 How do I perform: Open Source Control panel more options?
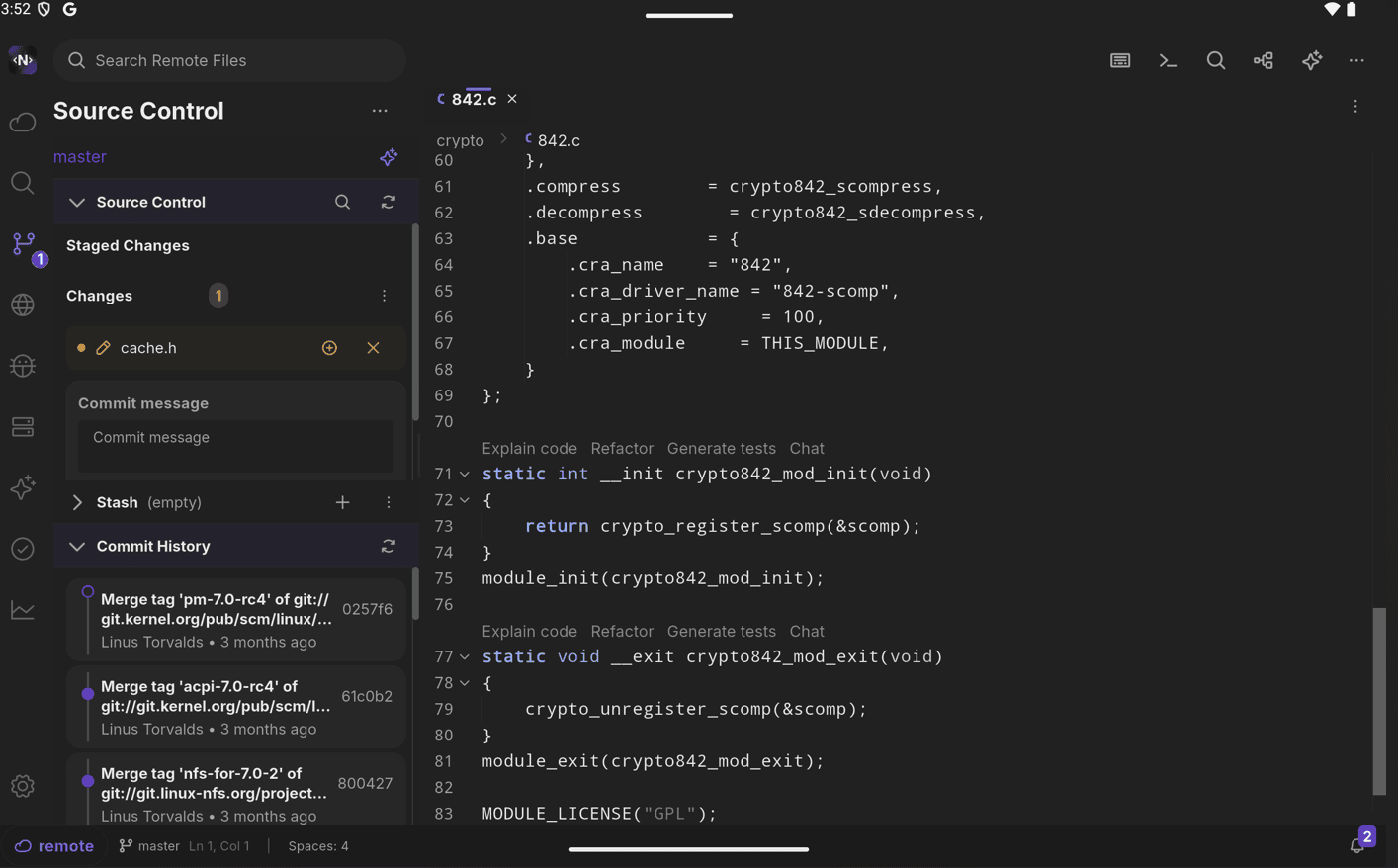[380, 111]
